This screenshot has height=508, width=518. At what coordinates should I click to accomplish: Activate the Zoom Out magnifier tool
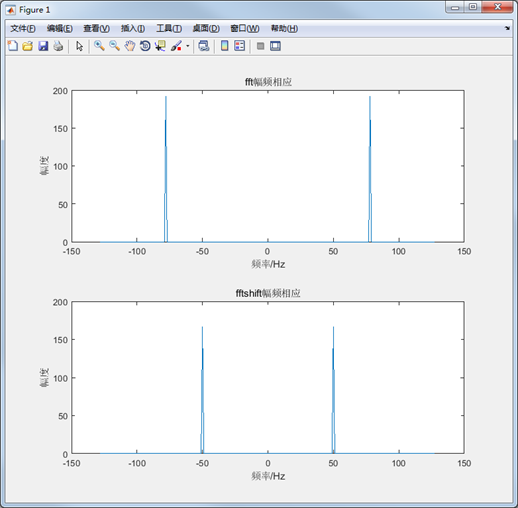click(114, 46)
